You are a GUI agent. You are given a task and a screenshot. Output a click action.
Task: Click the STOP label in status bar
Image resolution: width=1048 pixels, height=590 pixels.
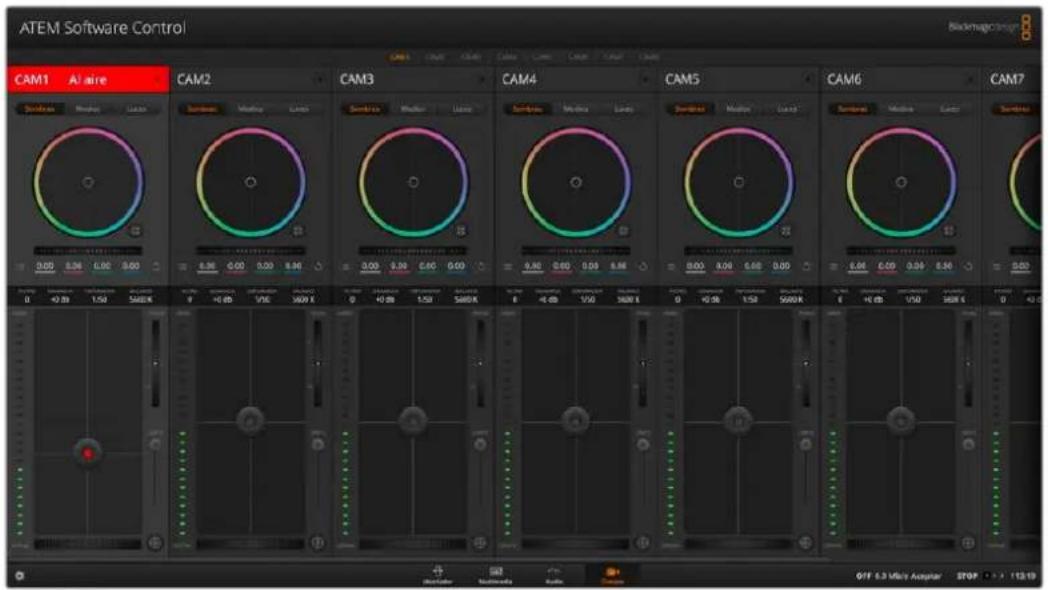click(966, 575)
